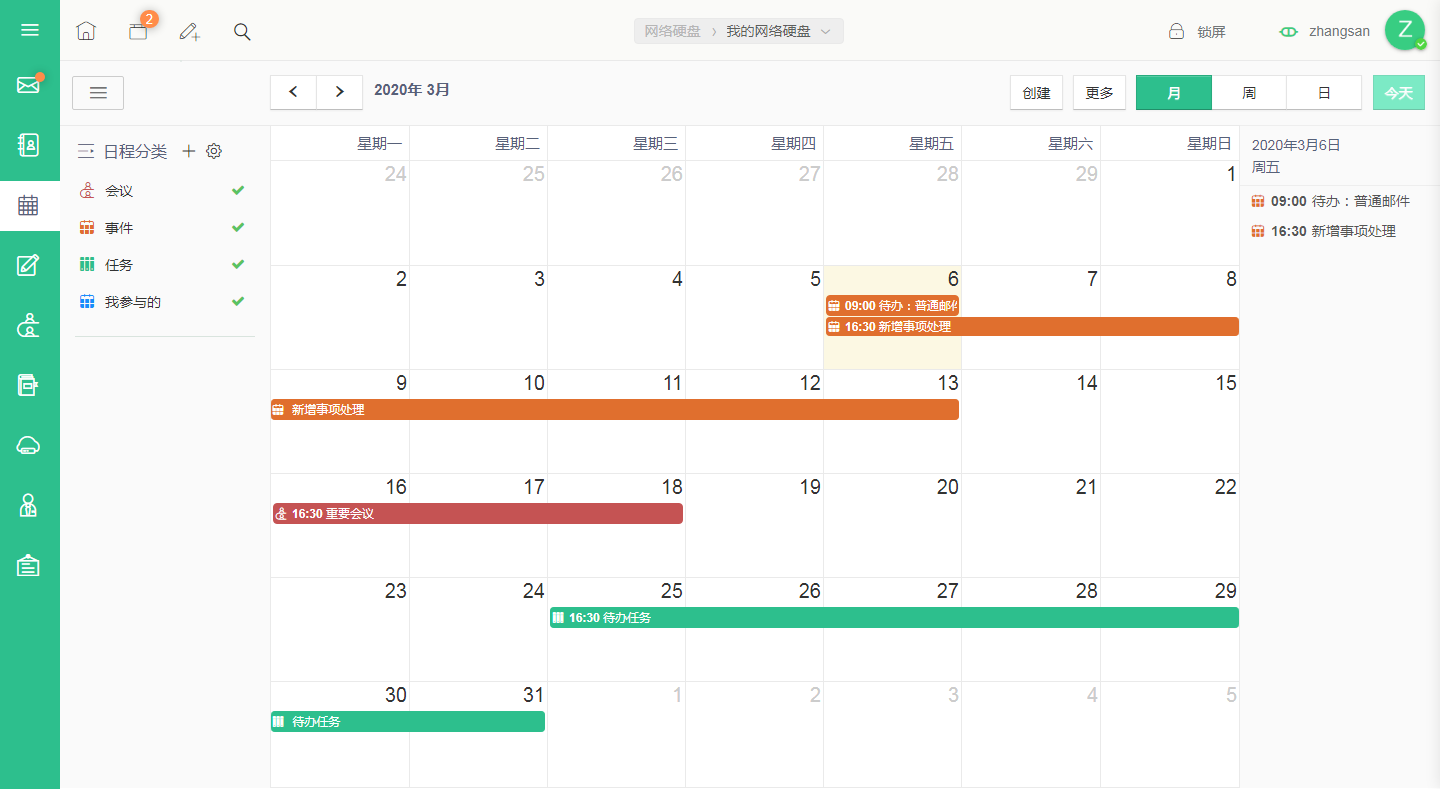1440x789 pixels.
Task: Click the green Z user avatar
Action: pos(1405,30)
